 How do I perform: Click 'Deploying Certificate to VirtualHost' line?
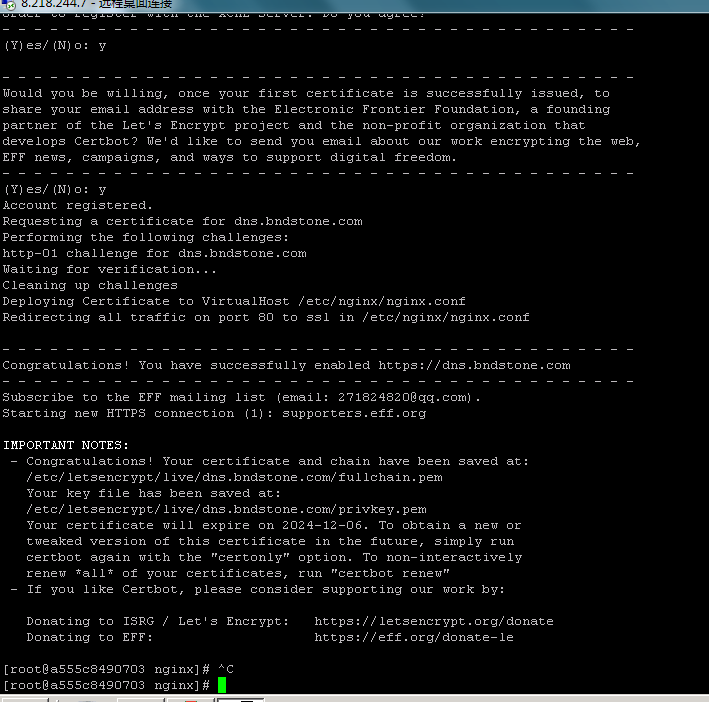click(234, 301)
